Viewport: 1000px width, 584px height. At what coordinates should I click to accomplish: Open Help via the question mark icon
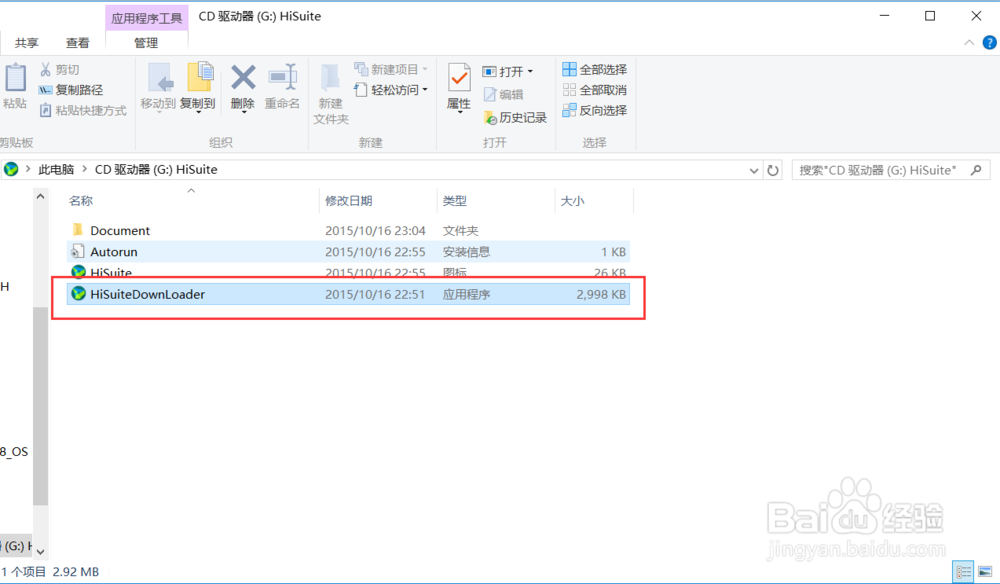tap(990, 42)
